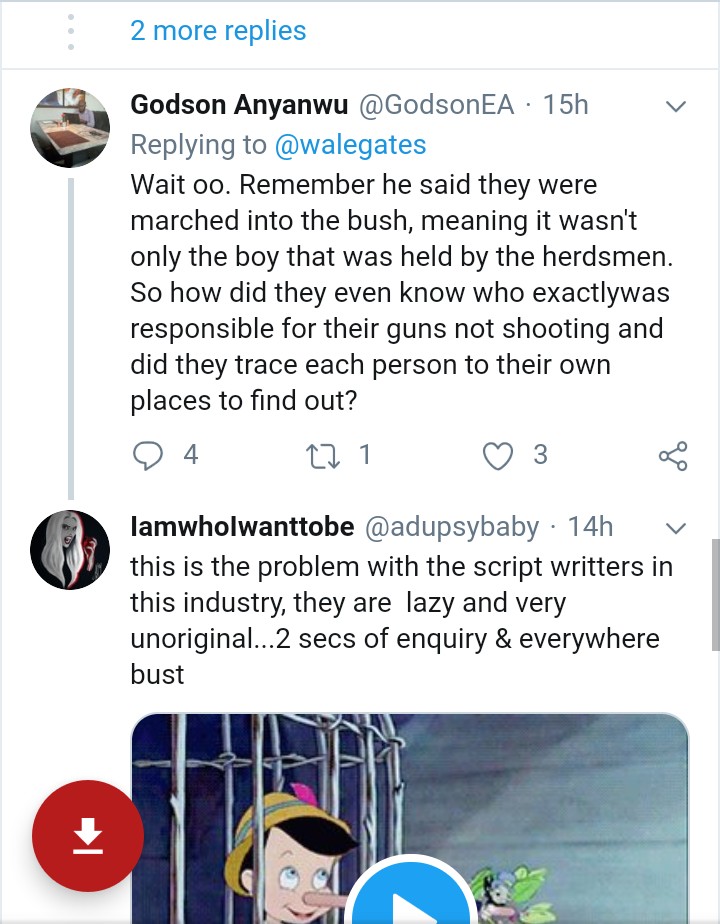Open the 14h timestamp on IamwhoIwanttobe's tweet
This screenshot has width=720, height=924.
click(x=590, y=527)
